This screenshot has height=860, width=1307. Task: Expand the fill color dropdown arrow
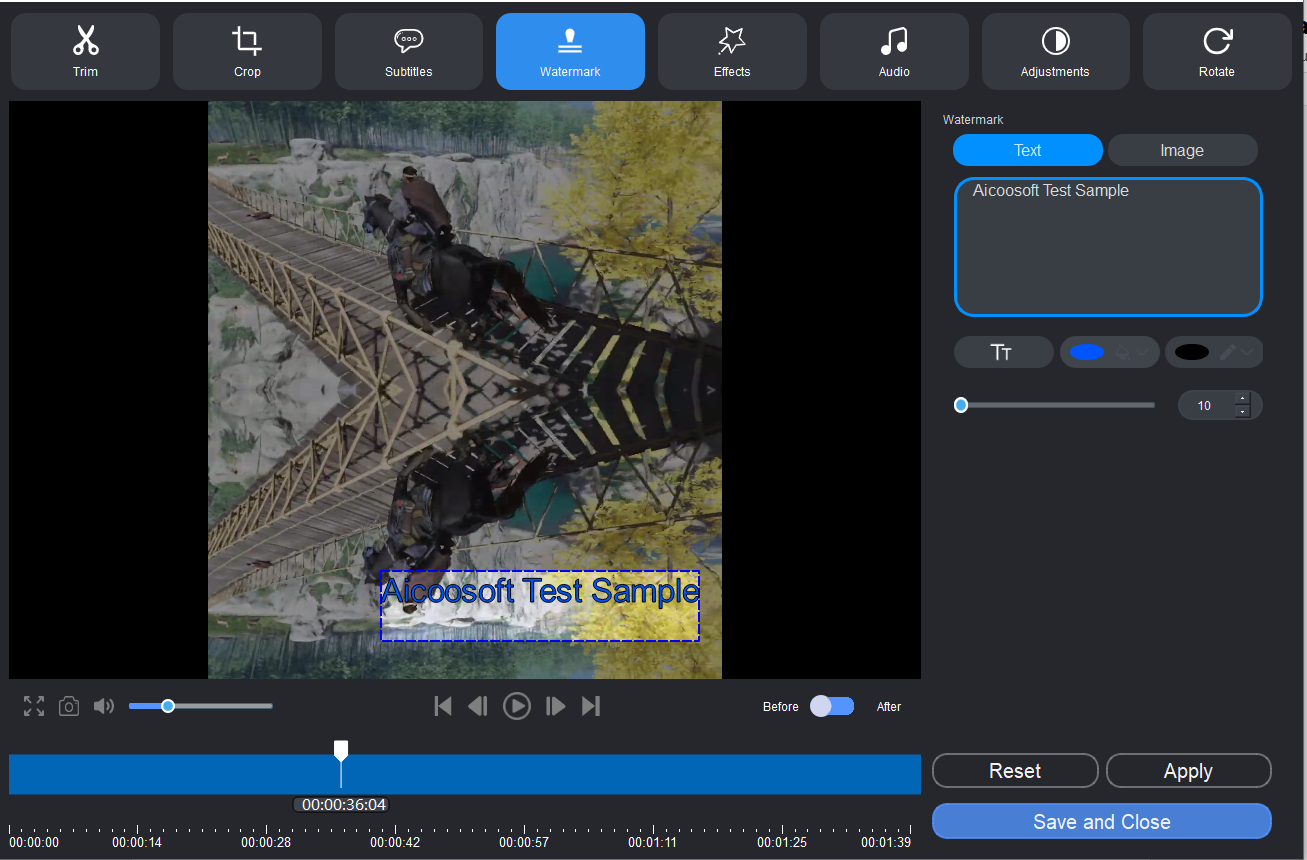tap(1142, 352)
